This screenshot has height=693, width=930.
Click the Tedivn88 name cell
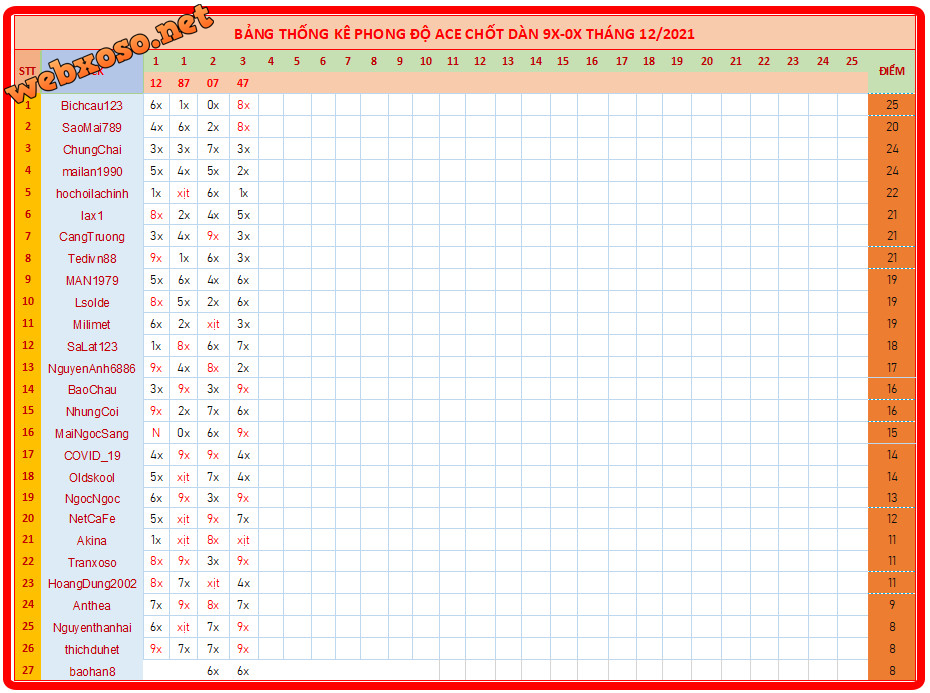pyautogui.click(x=92, y=259)
